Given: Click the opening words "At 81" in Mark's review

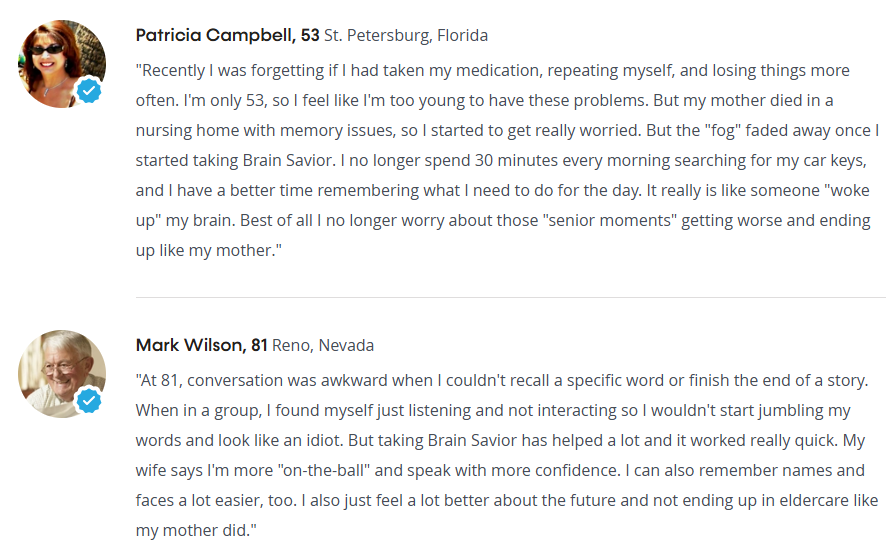Looking at the screenshot, I should click(x=163, y=381).
